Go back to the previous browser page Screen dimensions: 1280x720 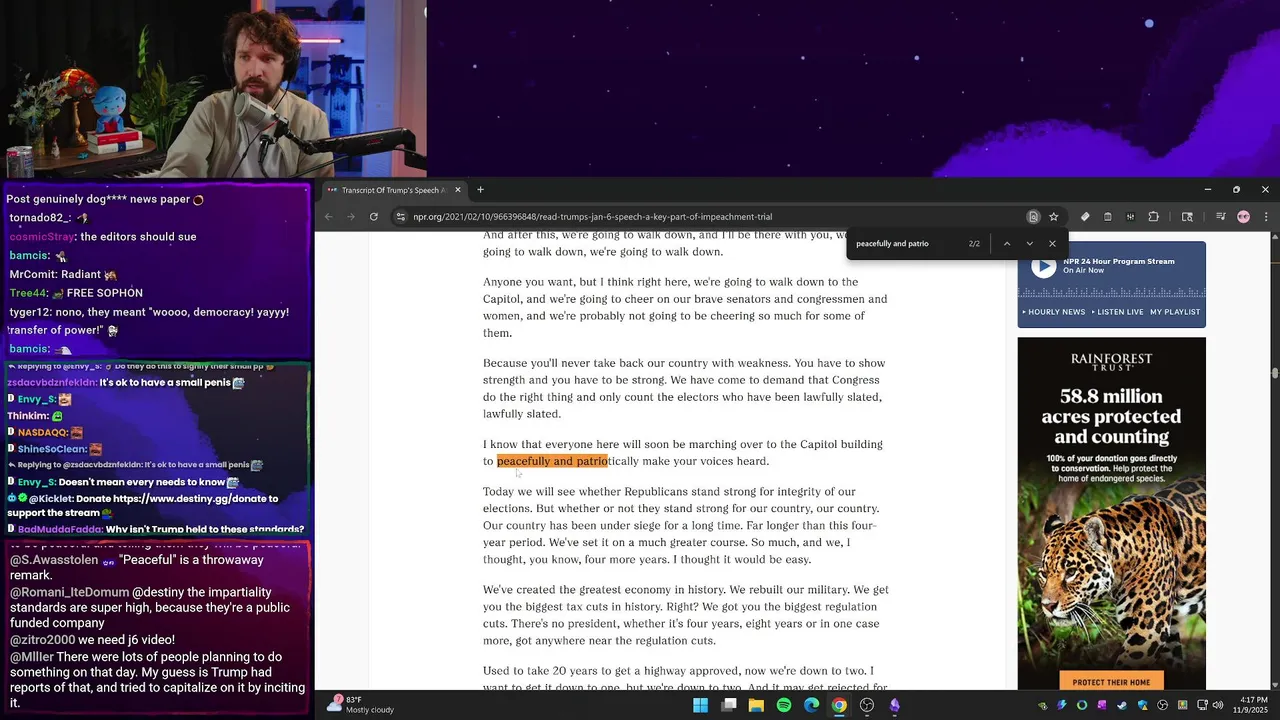click(329, 216)
